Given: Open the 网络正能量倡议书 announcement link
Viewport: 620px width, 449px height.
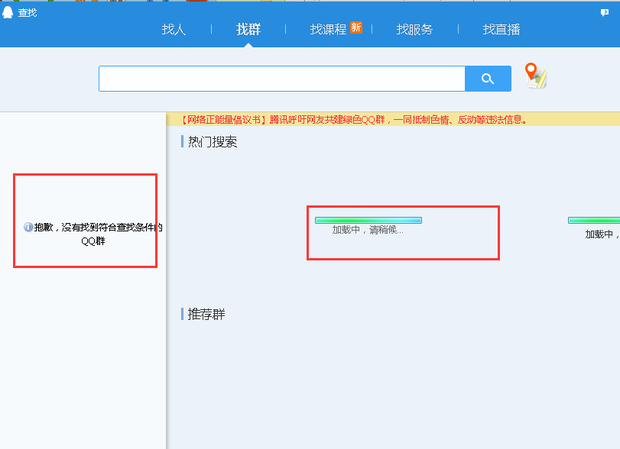Looking at the screenshot, I should (354, 119).
